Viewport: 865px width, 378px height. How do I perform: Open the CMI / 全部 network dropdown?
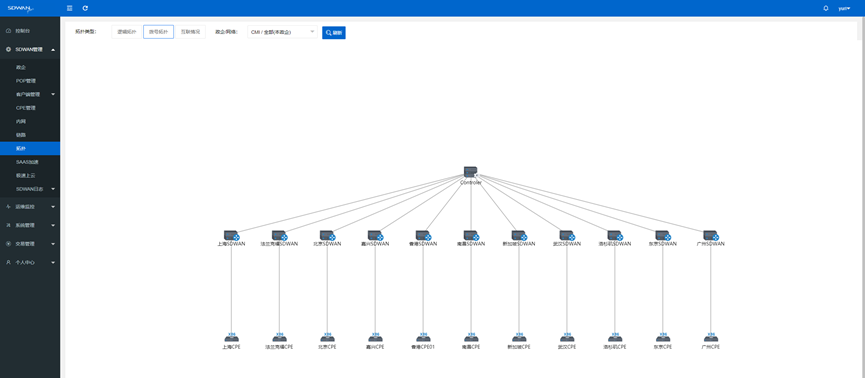tap(282, 32)
